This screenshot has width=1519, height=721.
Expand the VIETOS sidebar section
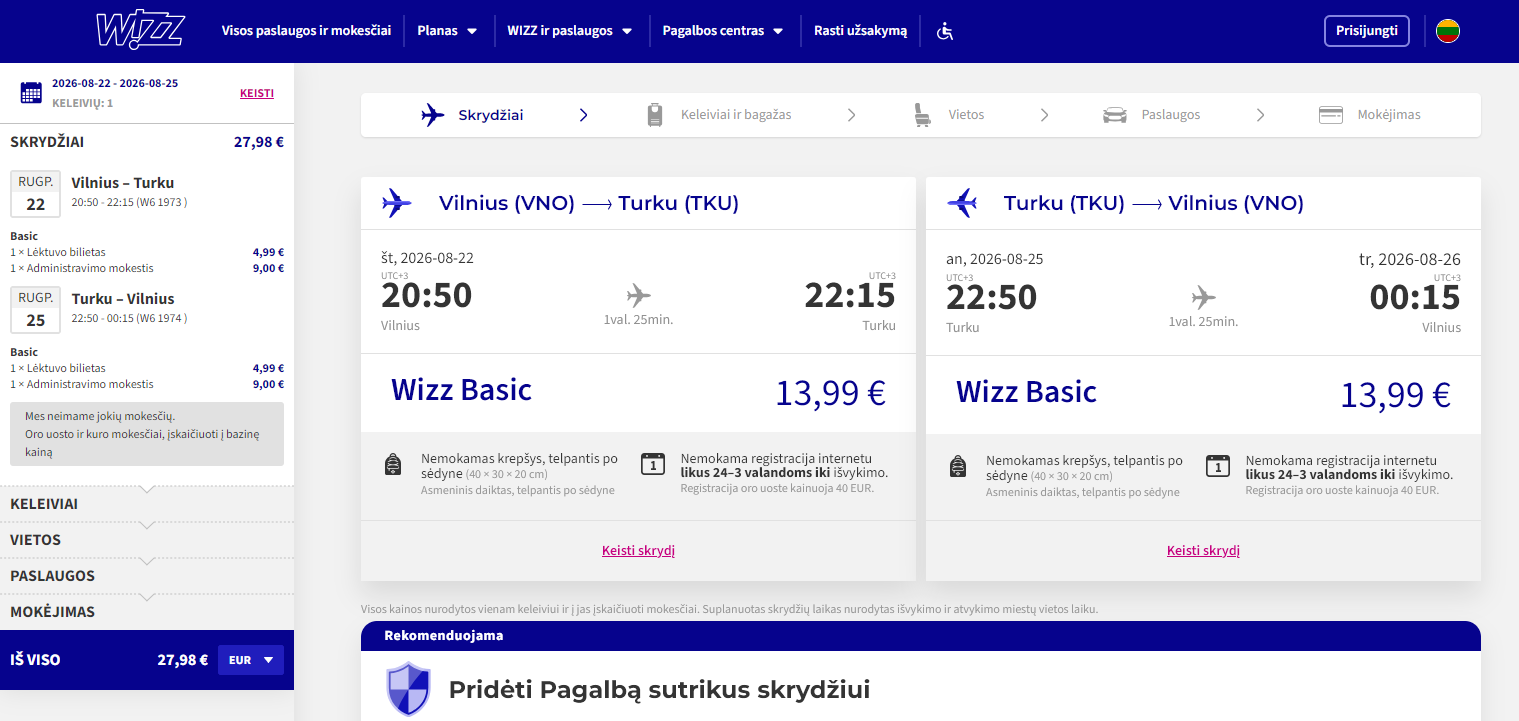pos(147,540)
